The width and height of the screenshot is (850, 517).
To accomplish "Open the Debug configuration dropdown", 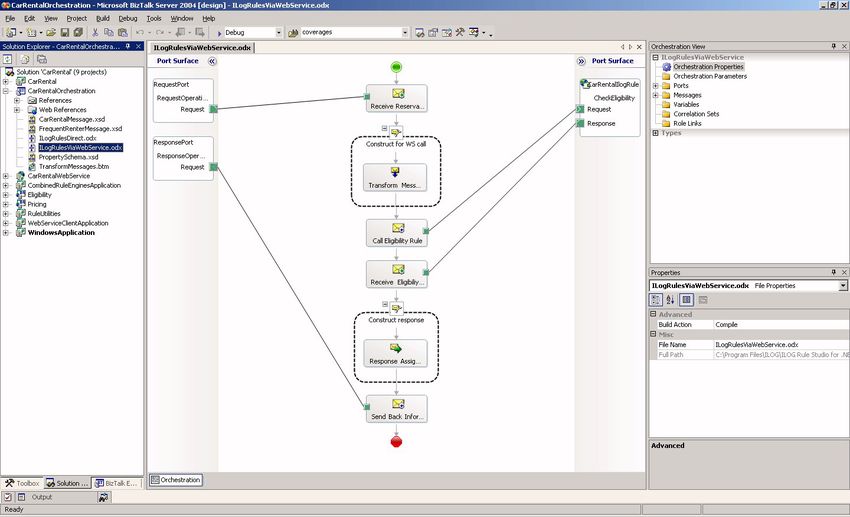I will click(279, 33).
